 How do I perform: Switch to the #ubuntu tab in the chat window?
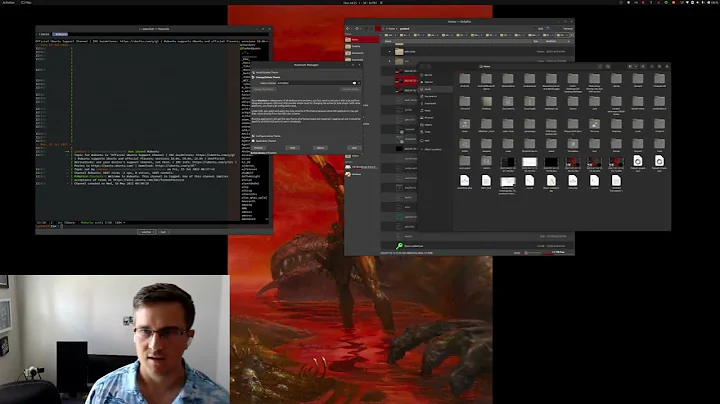click(61, 34)
